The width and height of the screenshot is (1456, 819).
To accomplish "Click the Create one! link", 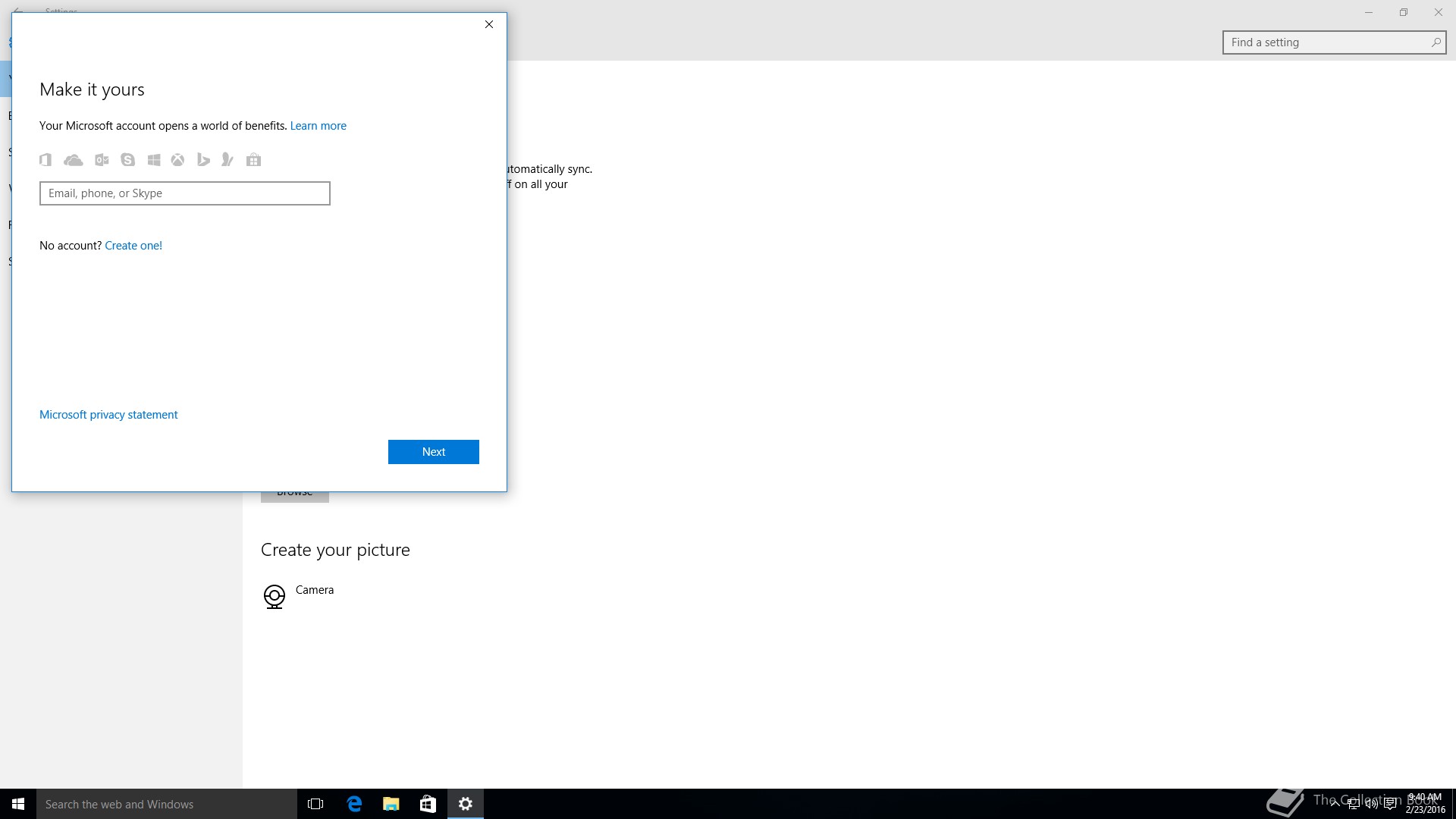I will (133, 246).
